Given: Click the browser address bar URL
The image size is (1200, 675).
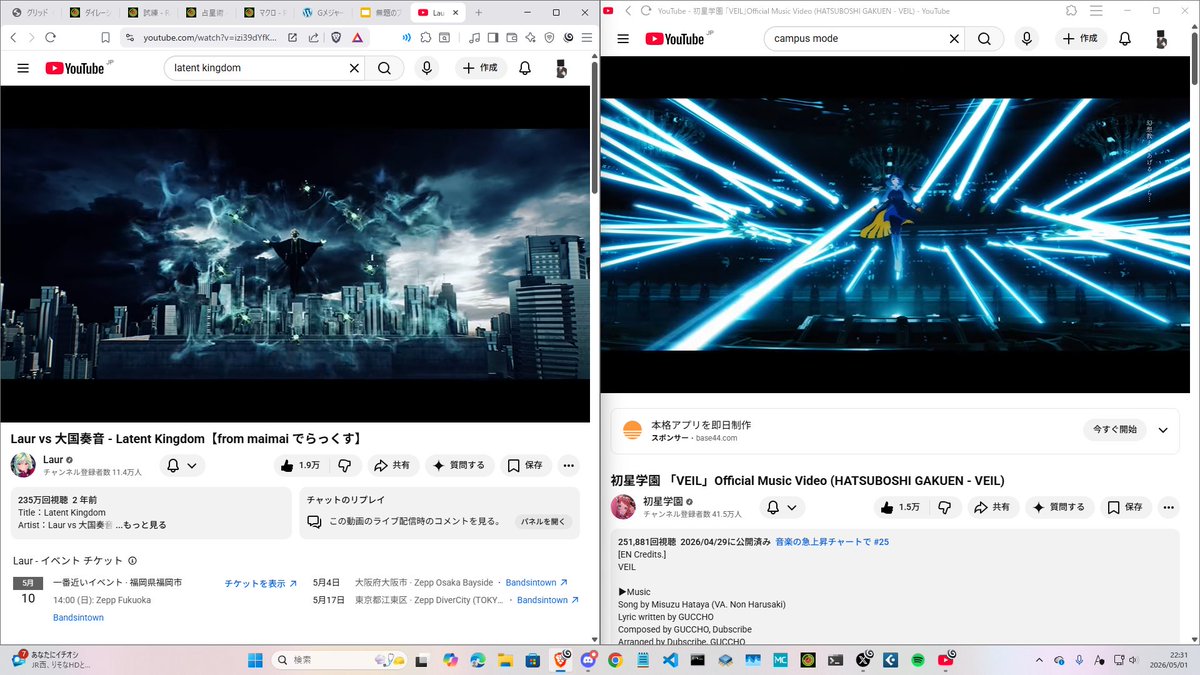Looking at the screenshot, I should [210, 37].
